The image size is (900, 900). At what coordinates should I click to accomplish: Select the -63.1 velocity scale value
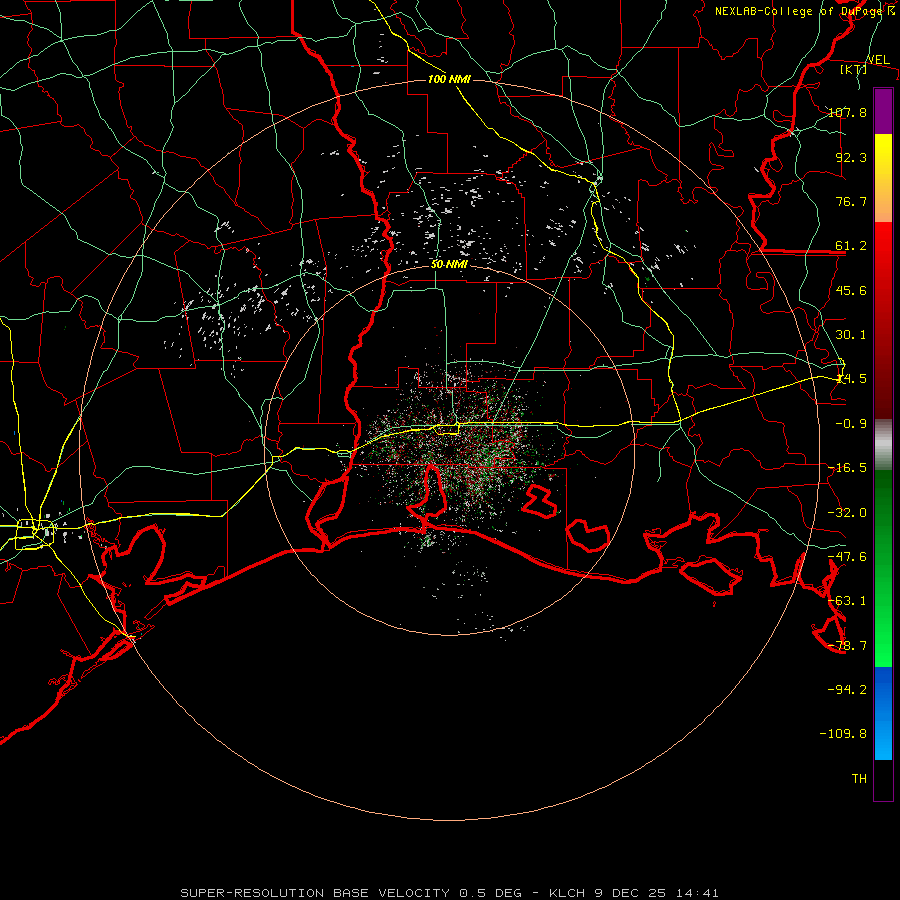(847, 601)
